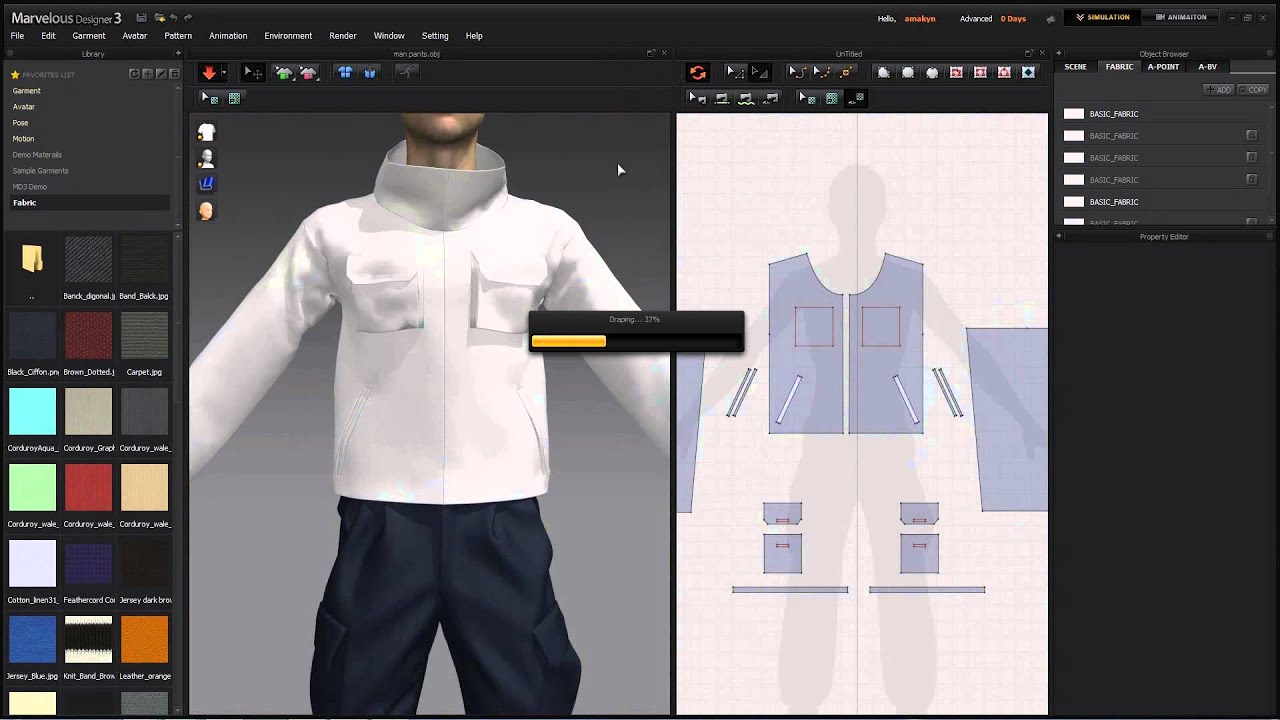The image size is (1280, 720).
Task: Switch to ANIMATION mode
Action: pos(1180,17)
